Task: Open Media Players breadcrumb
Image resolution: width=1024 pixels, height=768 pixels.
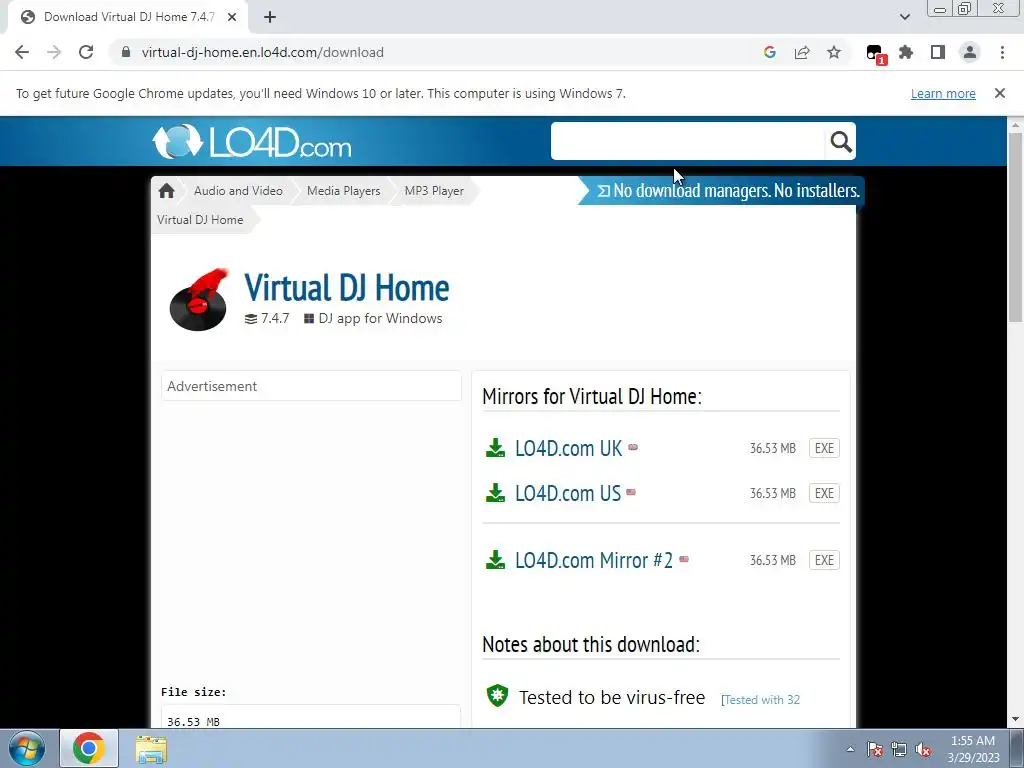Action: coord(344,191)
